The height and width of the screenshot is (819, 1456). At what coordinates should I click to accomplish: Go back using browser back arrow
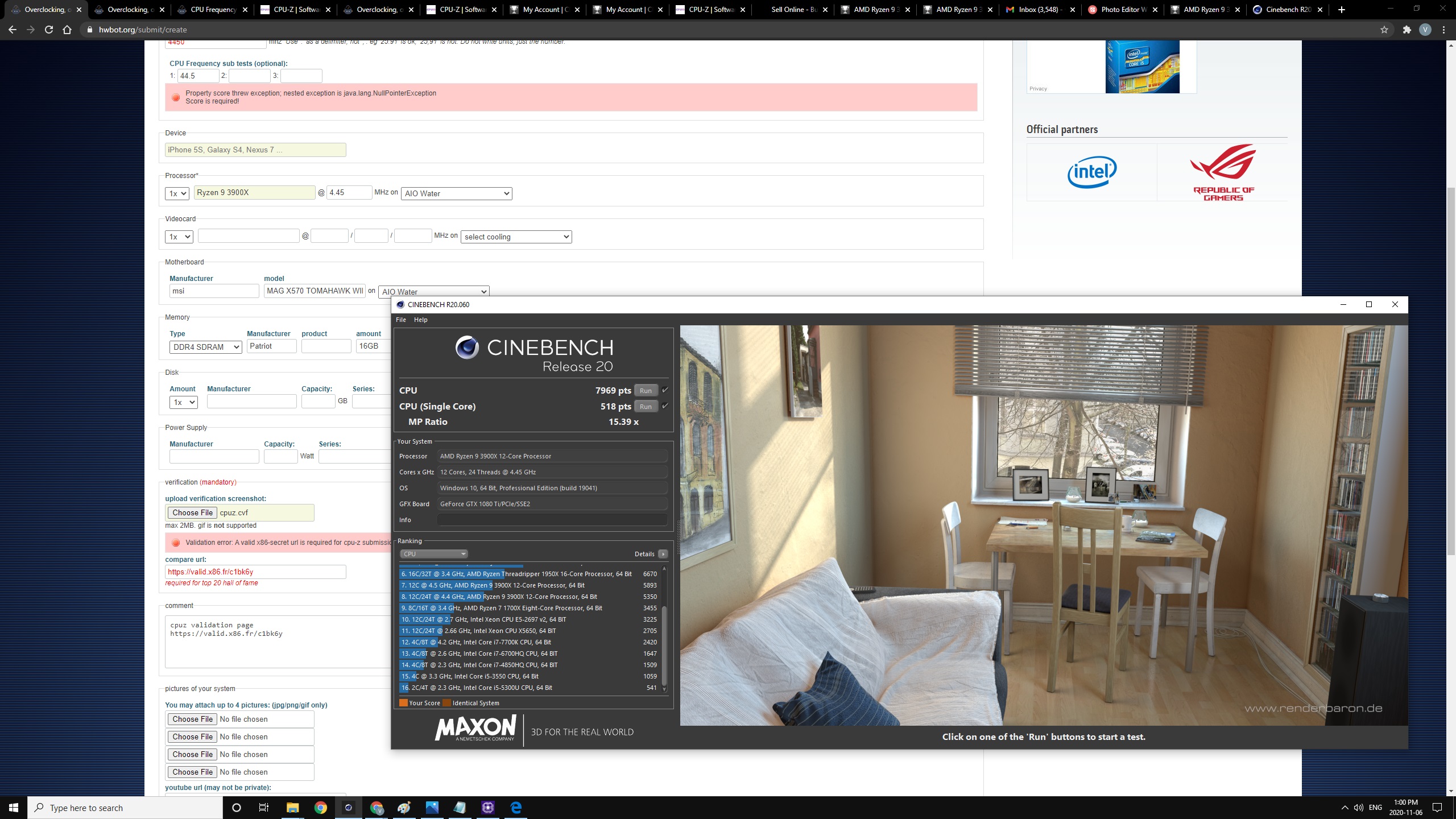[13, 30]
